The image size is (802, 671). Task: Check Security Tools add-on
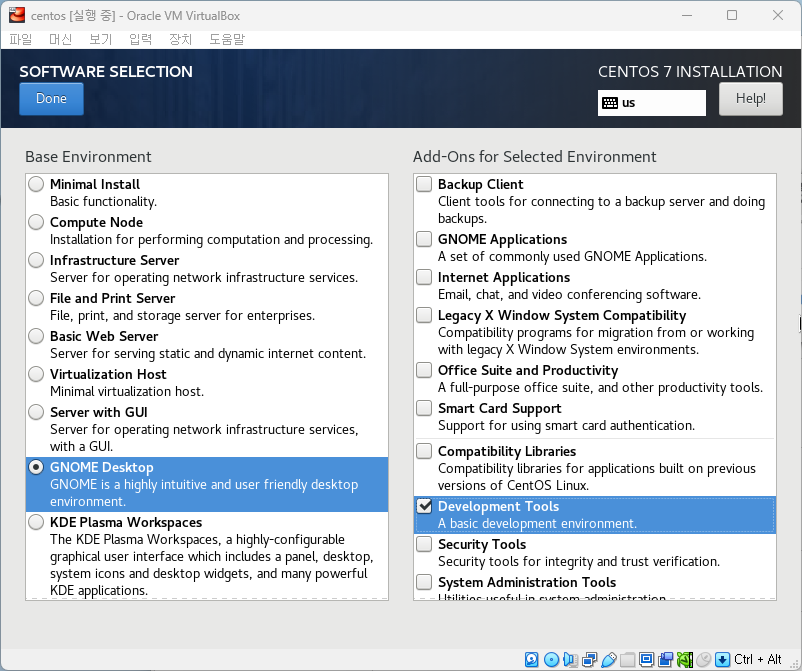[x=424, y=544]
